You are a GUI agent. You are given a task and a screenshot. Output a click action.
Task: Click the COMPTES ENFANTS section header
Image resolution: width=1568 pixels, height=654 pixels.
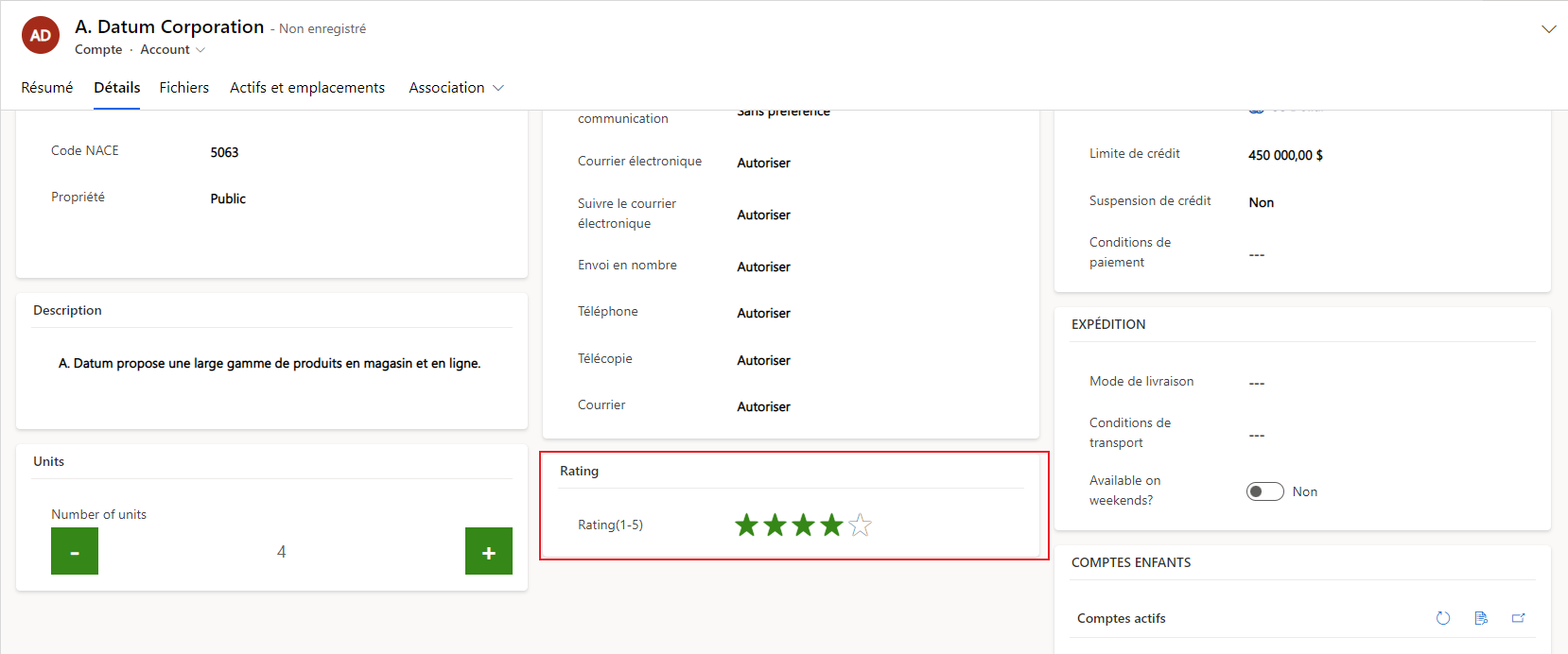(1131, 562)
